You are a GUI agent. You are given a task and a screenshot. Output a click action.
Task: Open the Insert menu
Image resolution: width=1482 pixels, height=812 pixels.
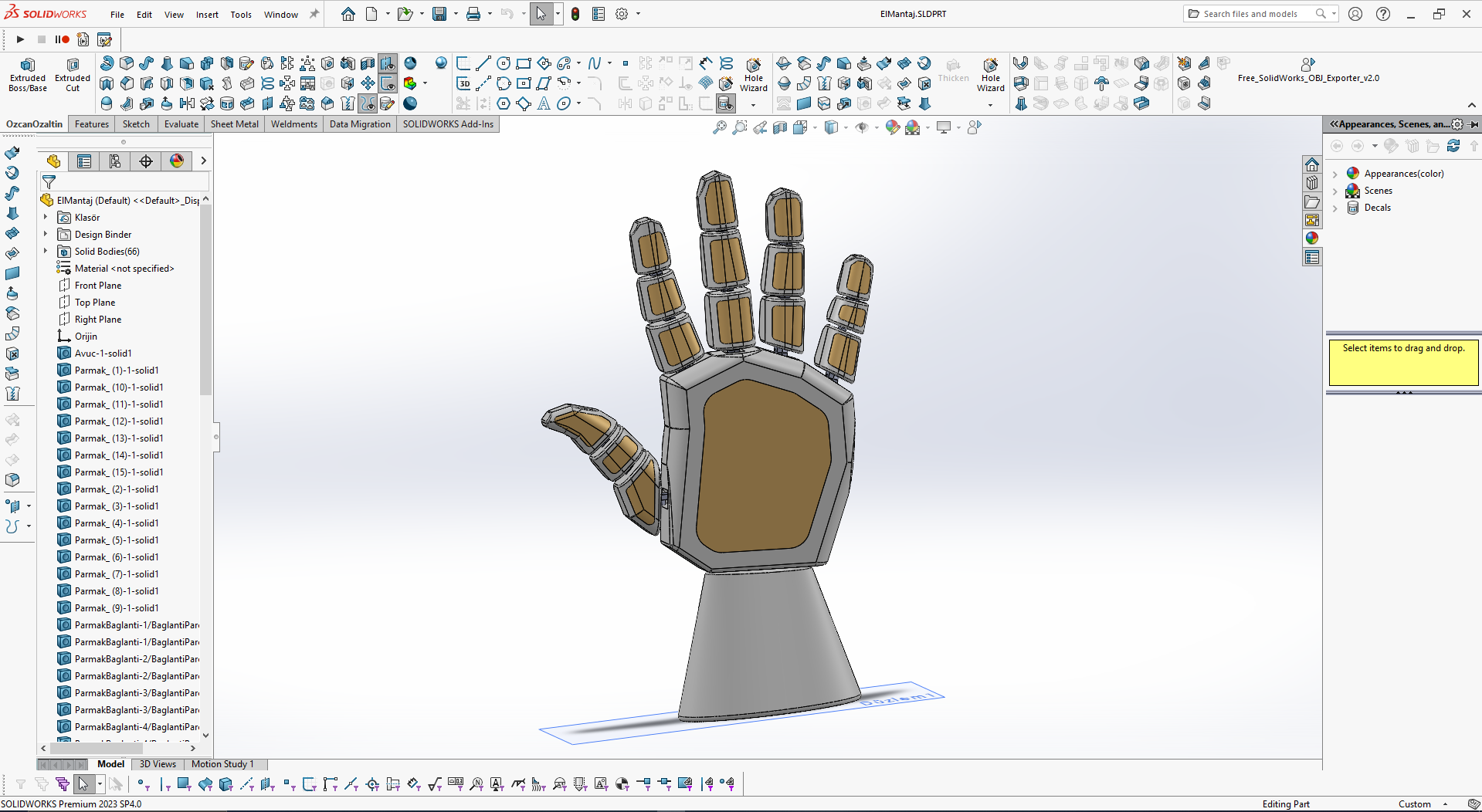(x=207, y=14)
